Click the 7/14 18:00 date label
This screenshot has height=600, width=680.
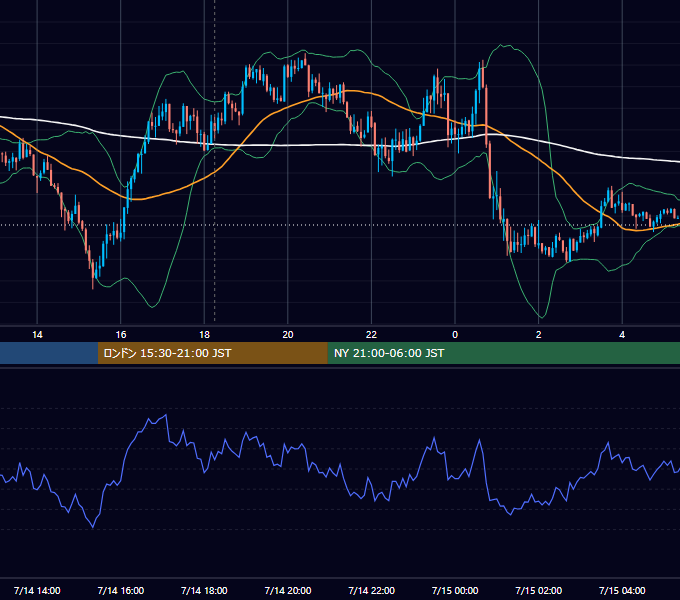tap(204, 590)
